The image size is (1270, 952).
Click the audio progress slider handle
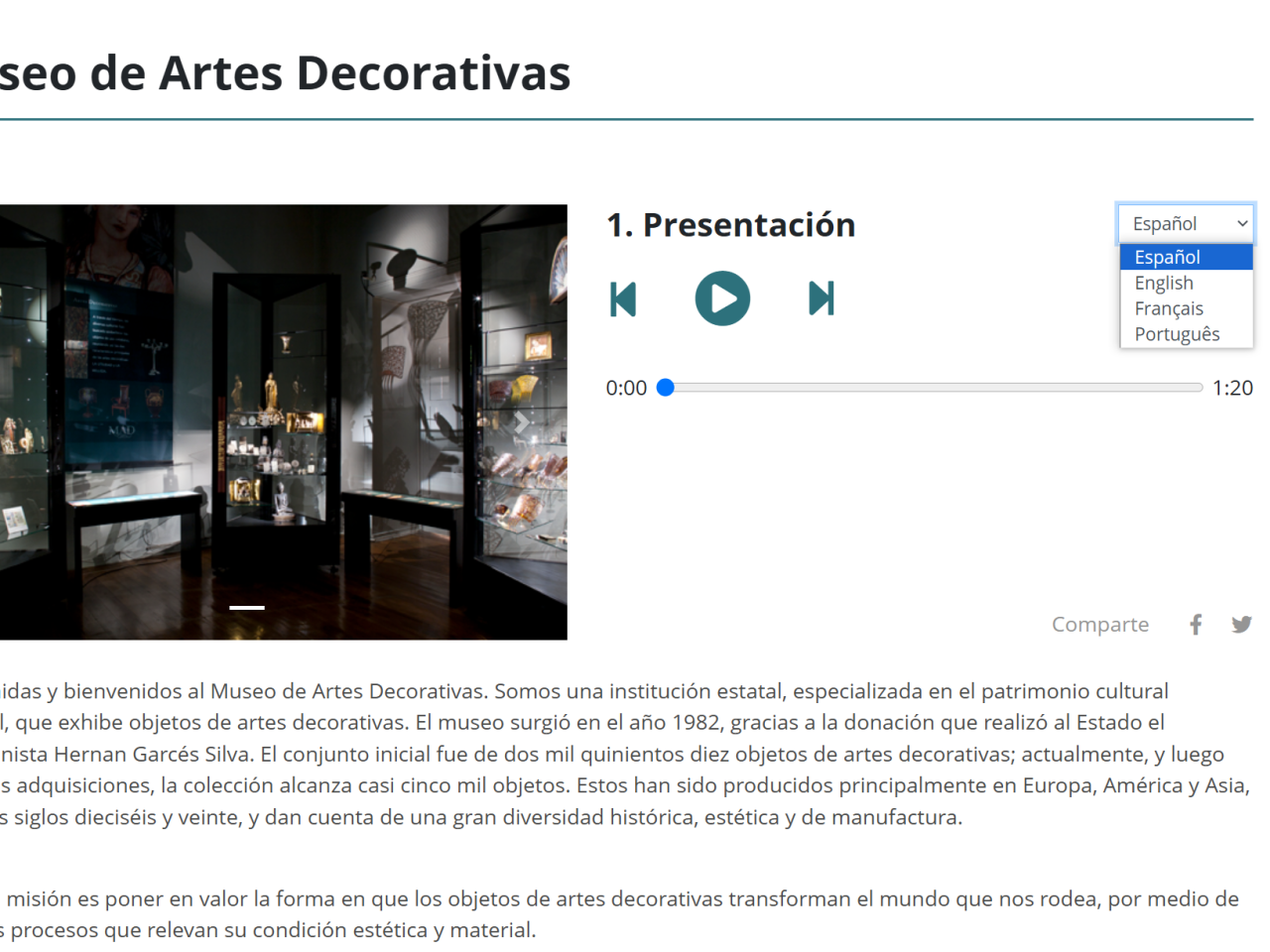point(666,388)
